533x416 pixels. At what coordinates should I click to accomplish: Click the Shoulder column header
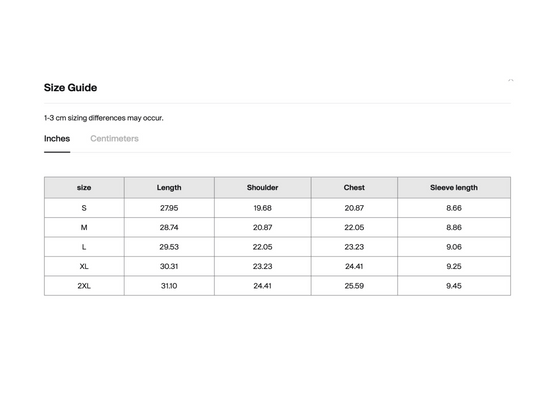262,188
